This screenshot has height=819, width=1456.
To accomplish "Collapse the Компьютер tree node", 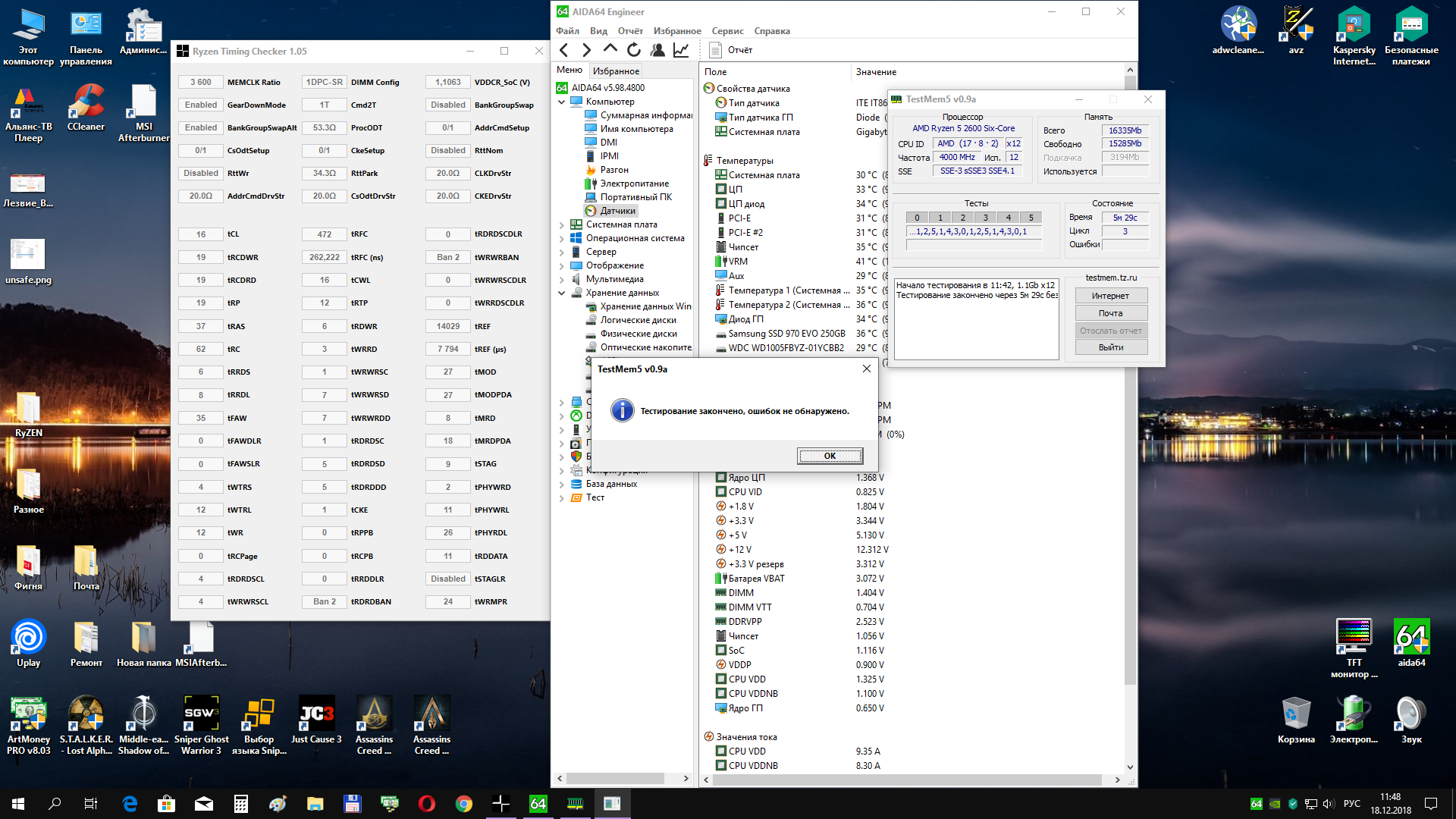I will click(562, 102).
